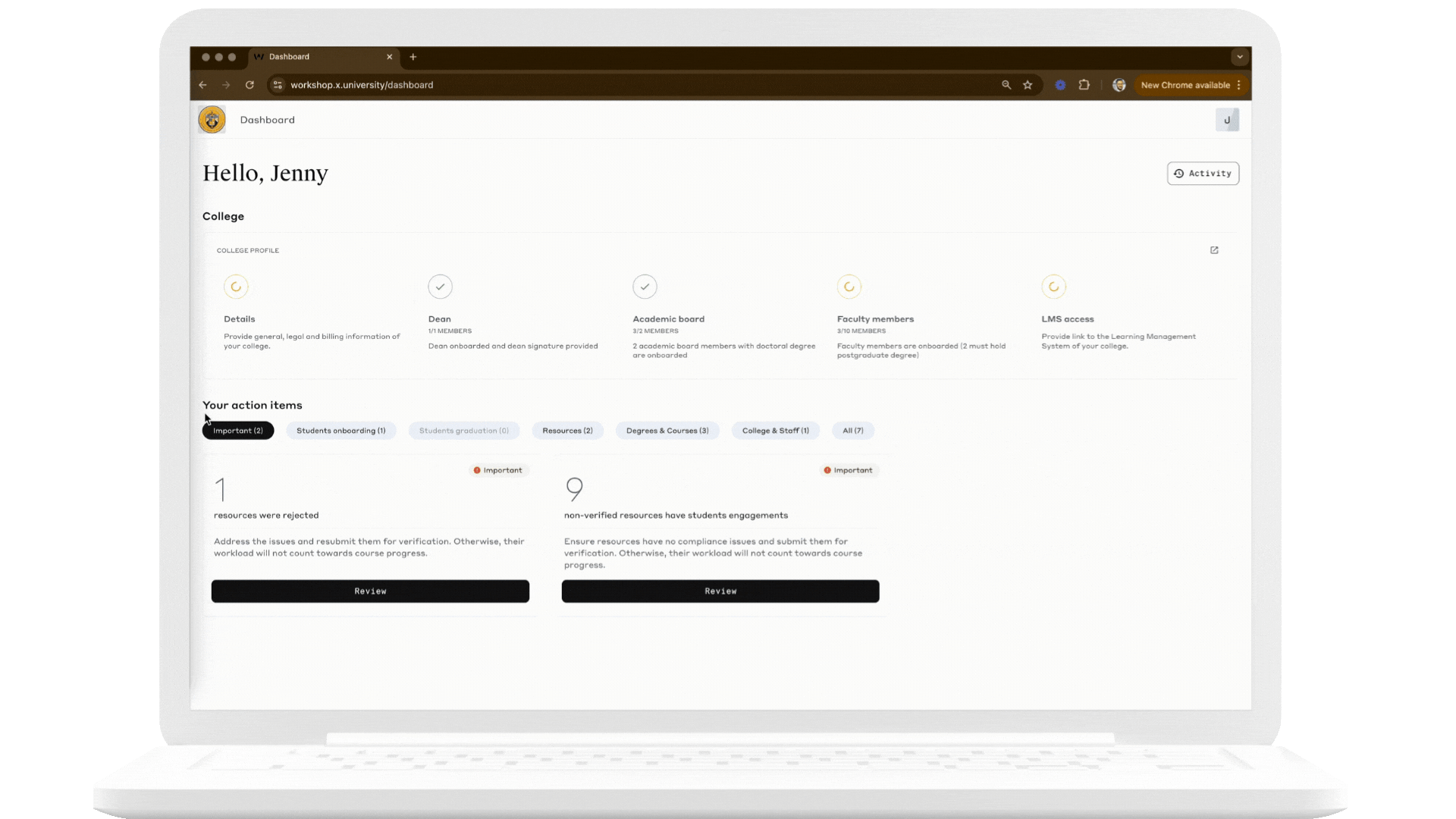Click the Academic board checkmark icon

click(645, 287)
